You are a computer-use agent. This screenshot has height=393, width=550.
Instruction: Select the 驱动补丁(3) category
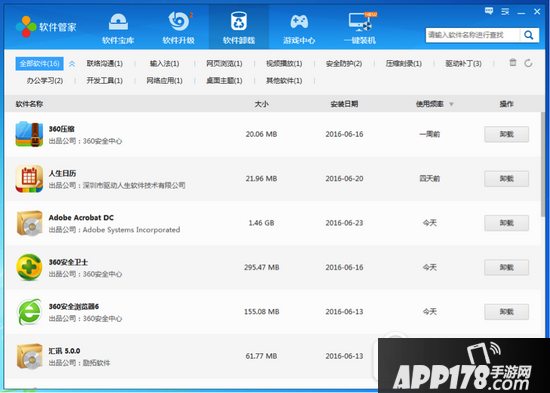click(x=463, y=64)
